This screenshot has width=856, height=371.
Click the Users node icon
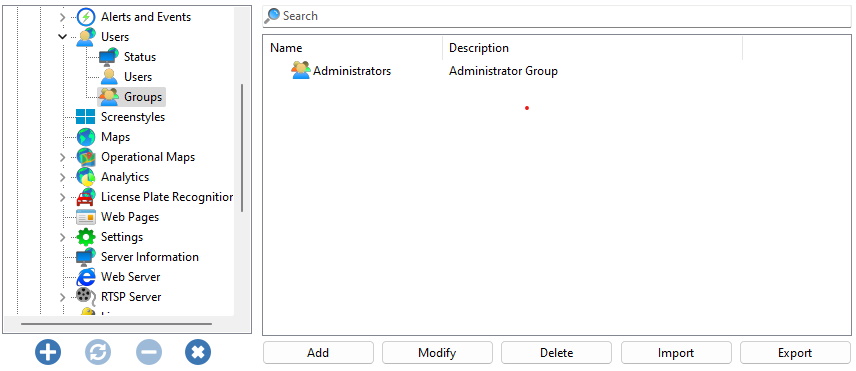(86, 37)
